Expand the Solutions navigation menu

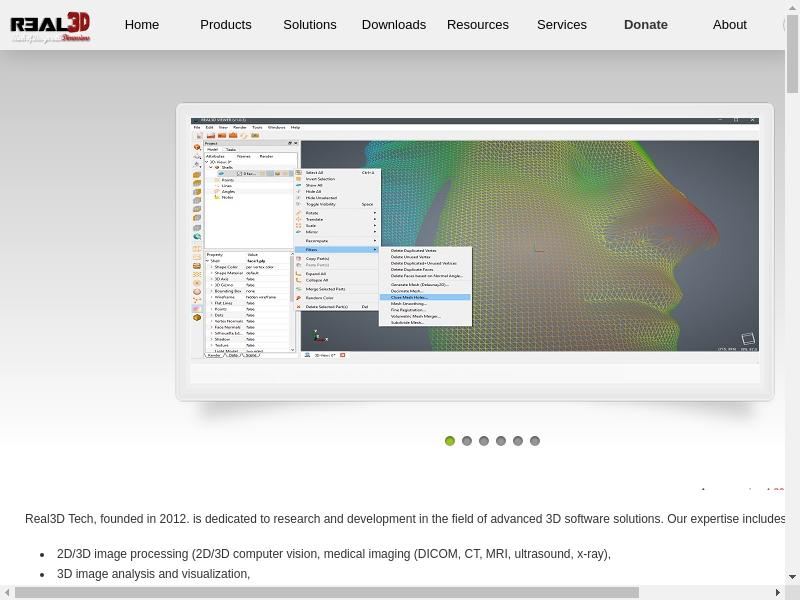point(310,25)
